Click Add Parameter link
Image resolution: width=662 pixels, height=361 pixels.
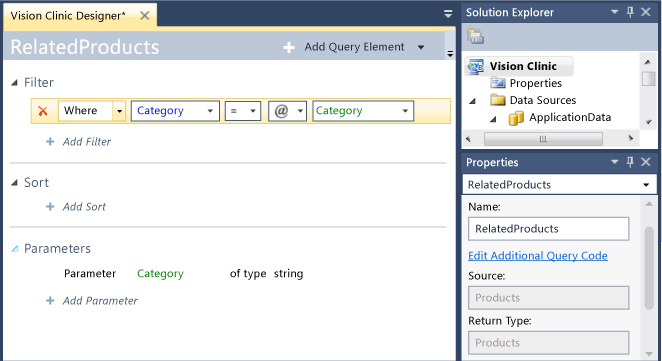coord(100,301)
